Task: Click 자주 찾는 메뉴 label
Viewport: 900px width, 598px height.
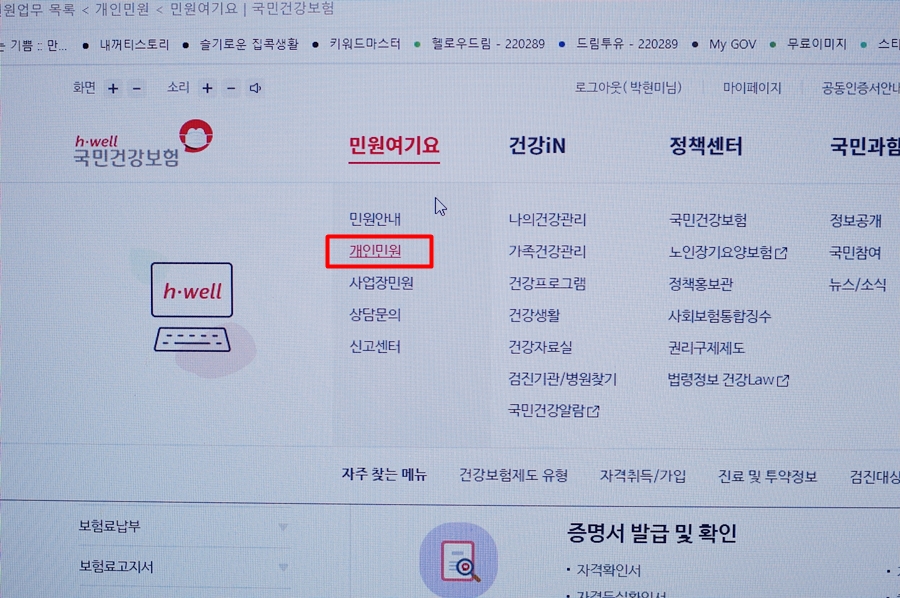Action: pyautogui.click(x=384, y=475)
